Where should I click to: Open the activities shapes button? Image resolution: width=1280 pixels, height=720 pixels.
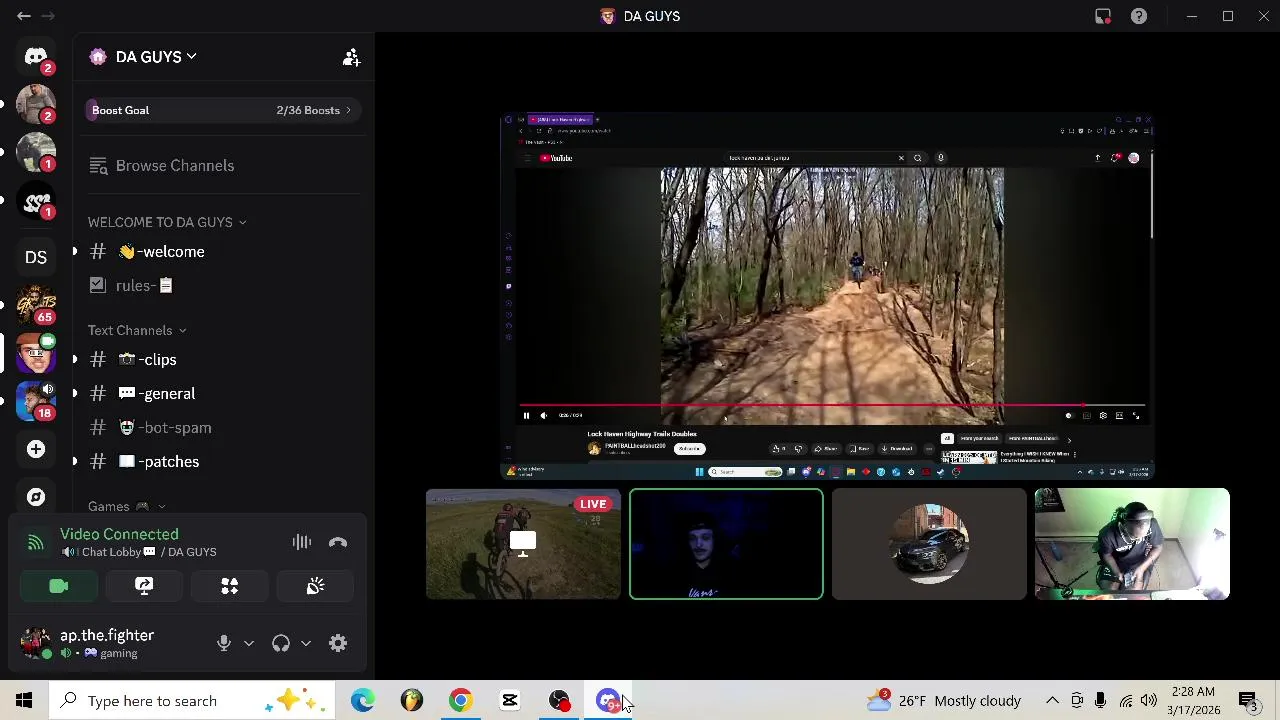coord(230,586)
